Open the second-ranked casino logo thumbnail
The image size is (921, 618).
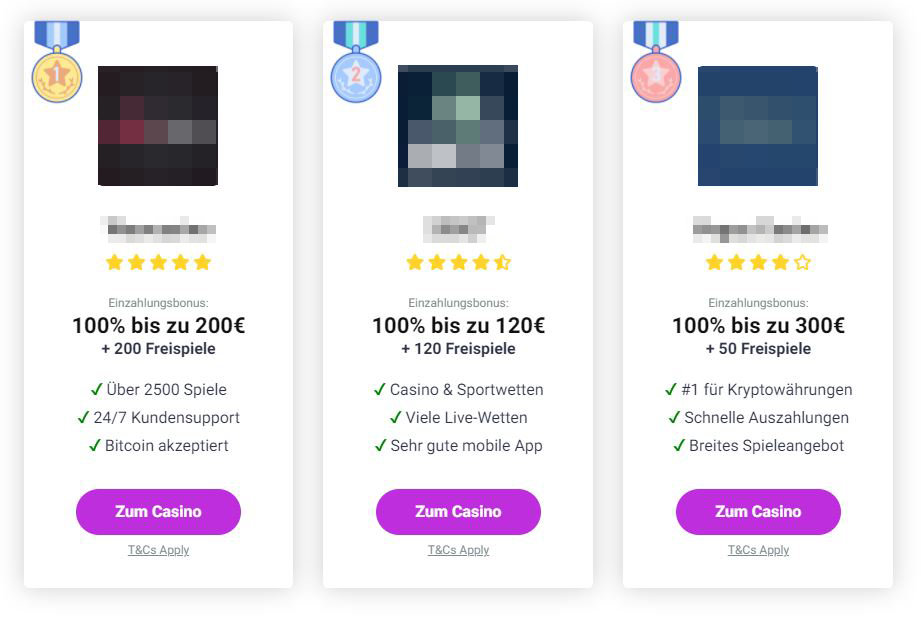pyautogui.click(x=458, y=126)
